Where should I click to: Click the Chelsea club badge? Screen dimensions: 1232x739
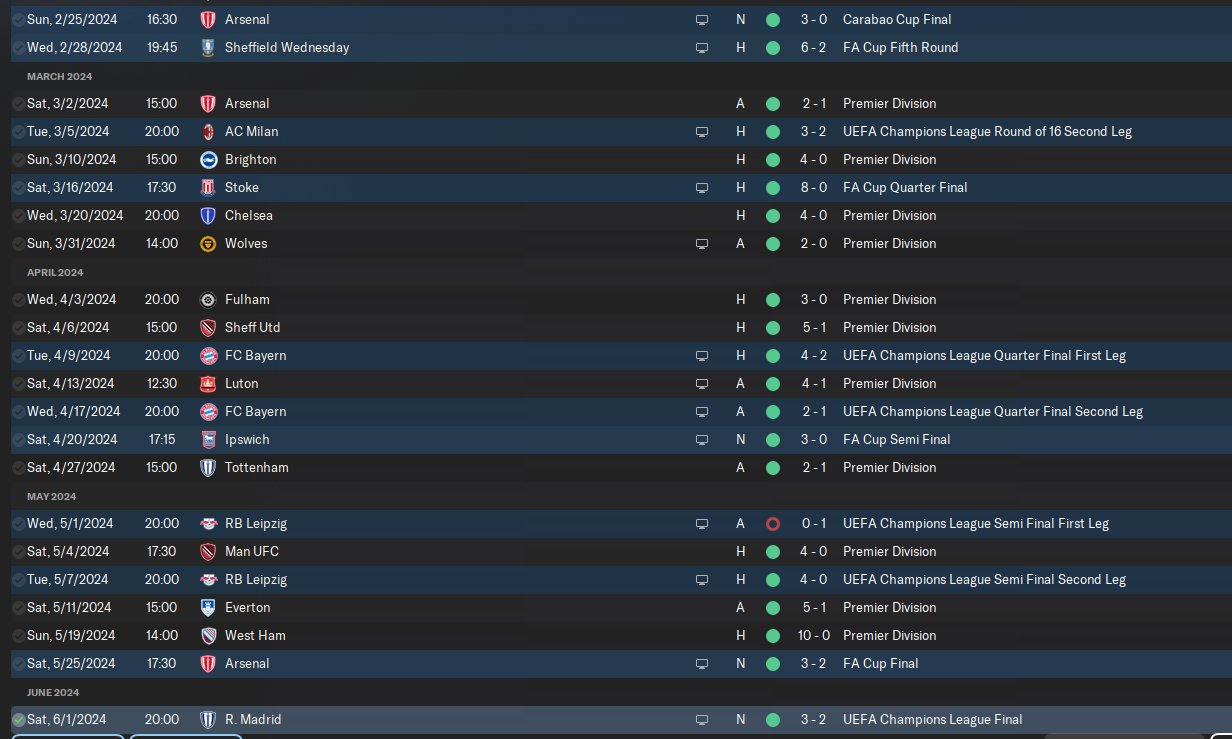(x=208, y=215)
